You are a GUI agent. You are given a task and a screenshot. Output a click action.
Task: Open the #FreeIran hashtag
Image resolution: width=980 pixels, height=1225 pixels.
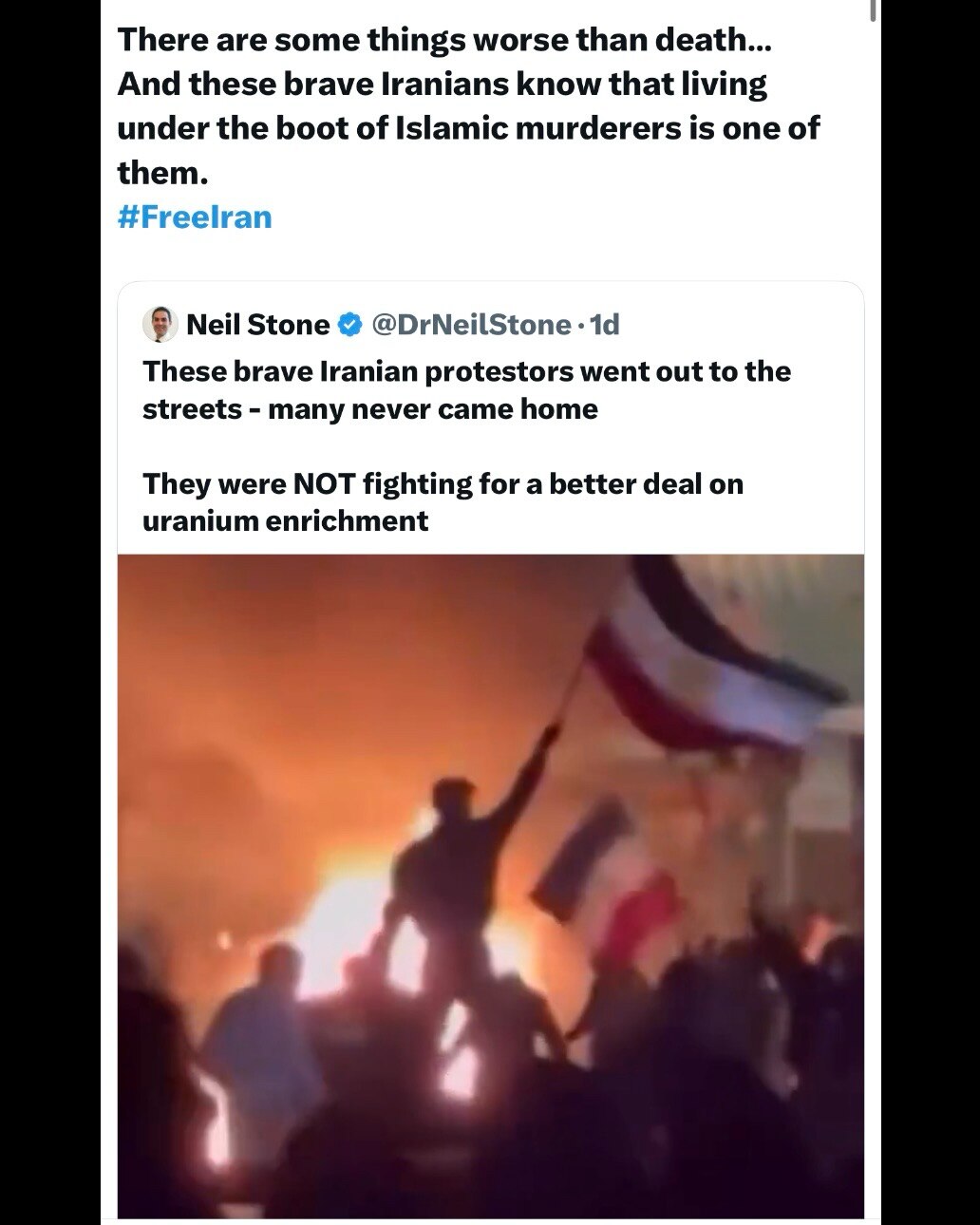(x=195, y=217)
